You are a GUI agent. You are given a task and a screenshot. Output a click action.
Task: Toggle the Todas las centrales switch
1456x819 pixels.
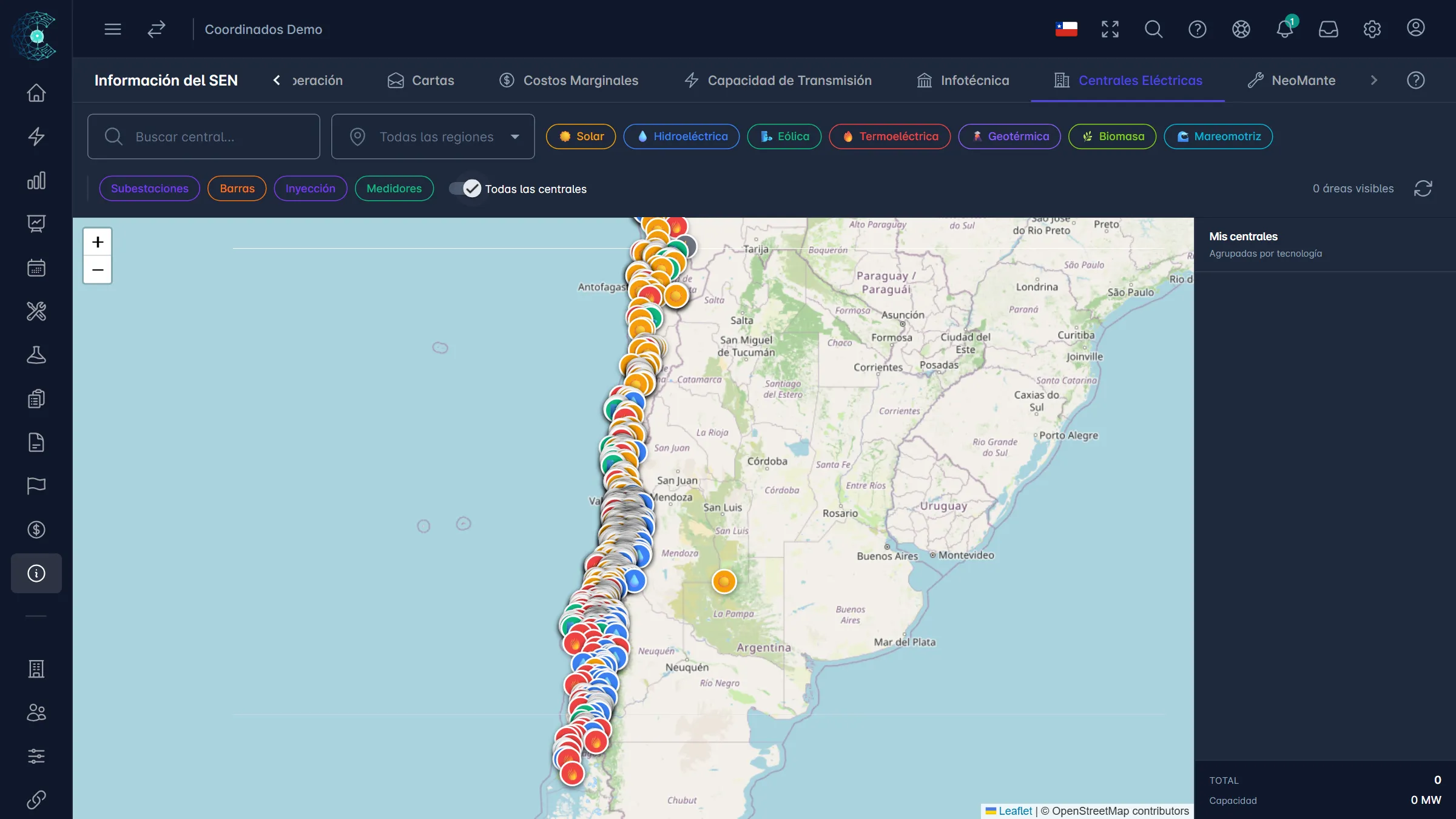[465, 189]
